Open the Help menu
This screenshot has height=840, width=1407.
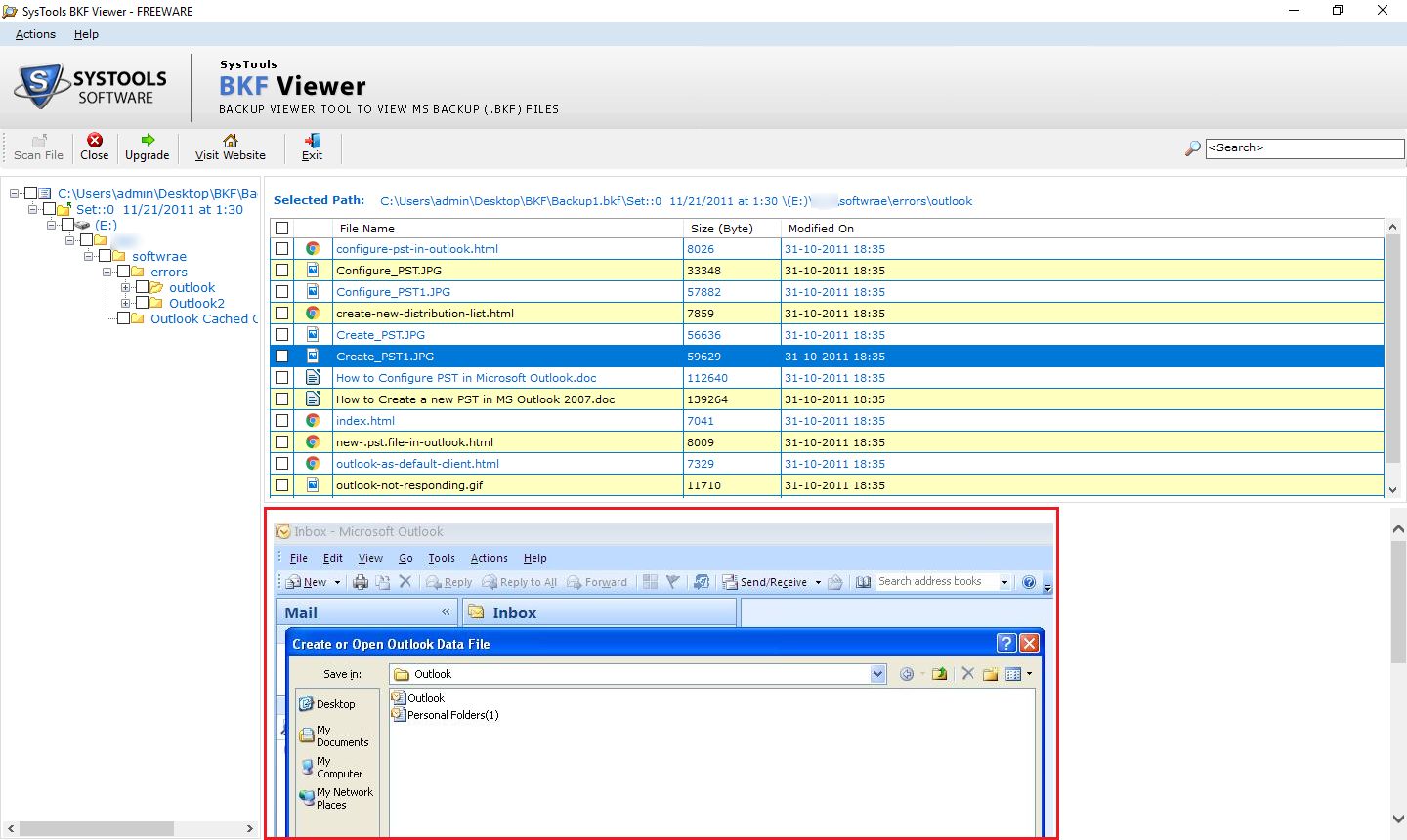[x=86, y=34]
